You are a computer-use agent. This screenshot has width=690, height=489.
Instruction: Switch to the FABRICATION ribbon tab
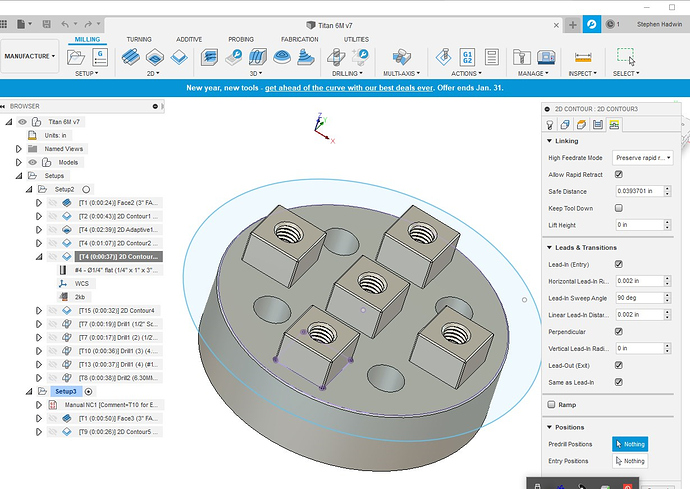coord(300,39)
